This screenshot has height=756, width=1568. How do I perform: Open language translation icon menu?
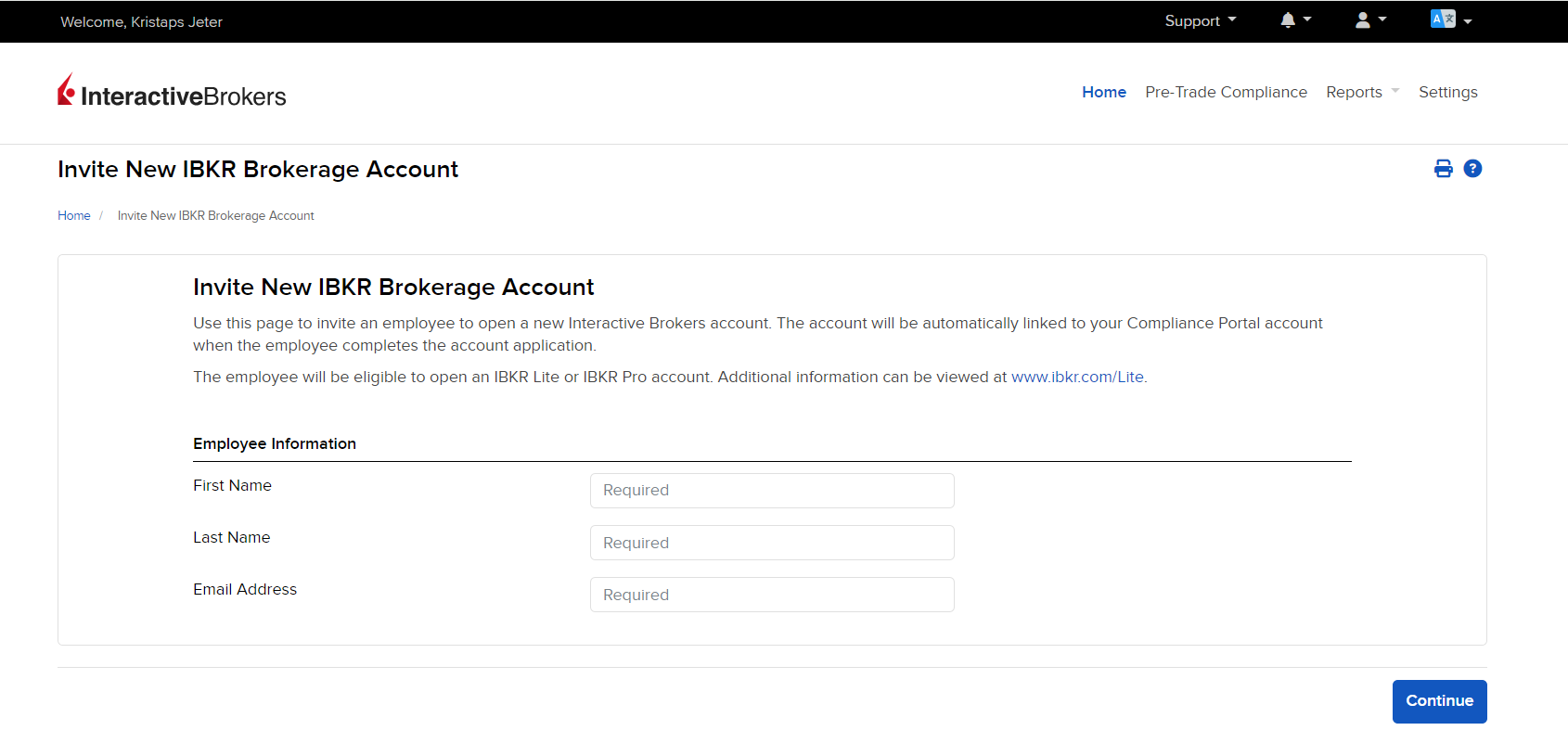click(1451, 19)
